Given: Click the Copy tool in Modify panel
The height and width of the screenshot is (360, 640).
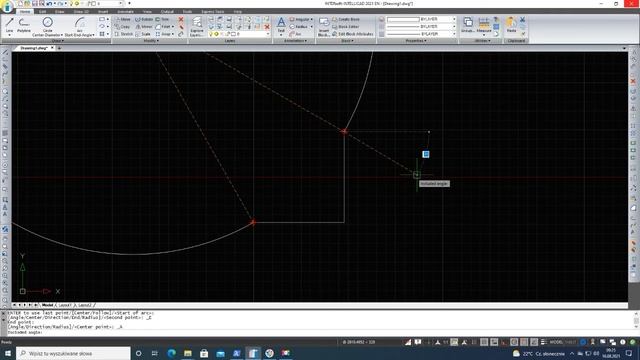Looking at the screenshot, I should point(122,27).
